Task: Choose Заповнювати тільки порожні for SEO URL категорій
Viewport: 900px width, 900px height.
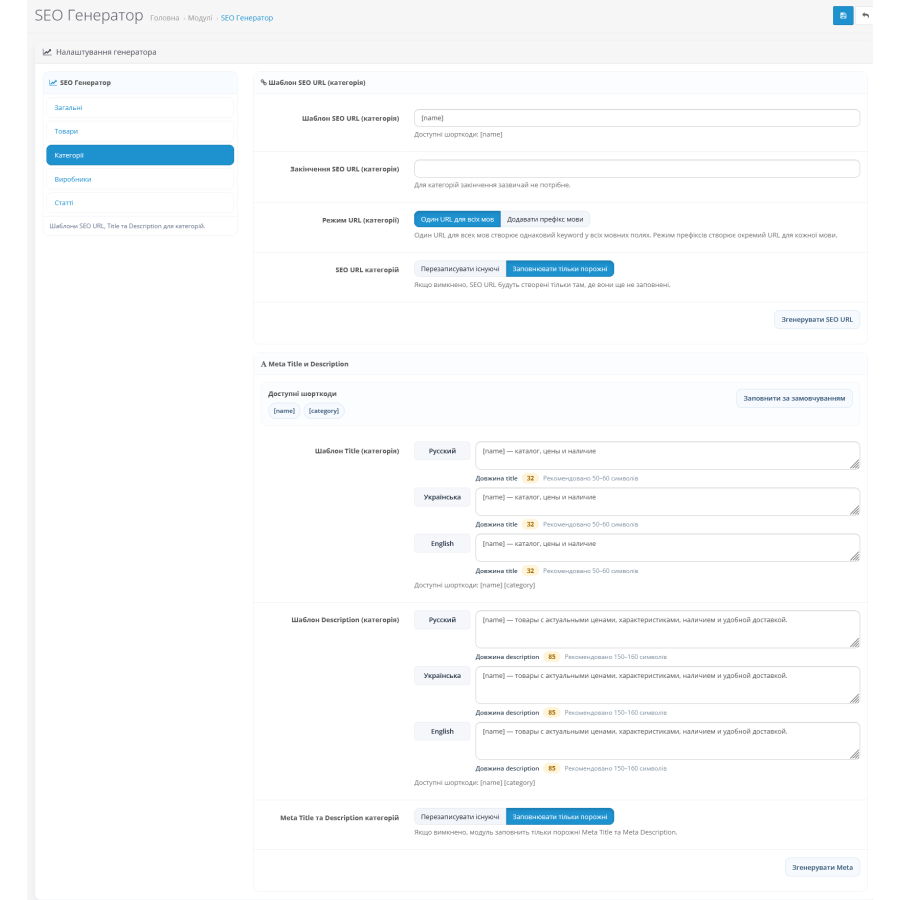Action: point(560,269)
